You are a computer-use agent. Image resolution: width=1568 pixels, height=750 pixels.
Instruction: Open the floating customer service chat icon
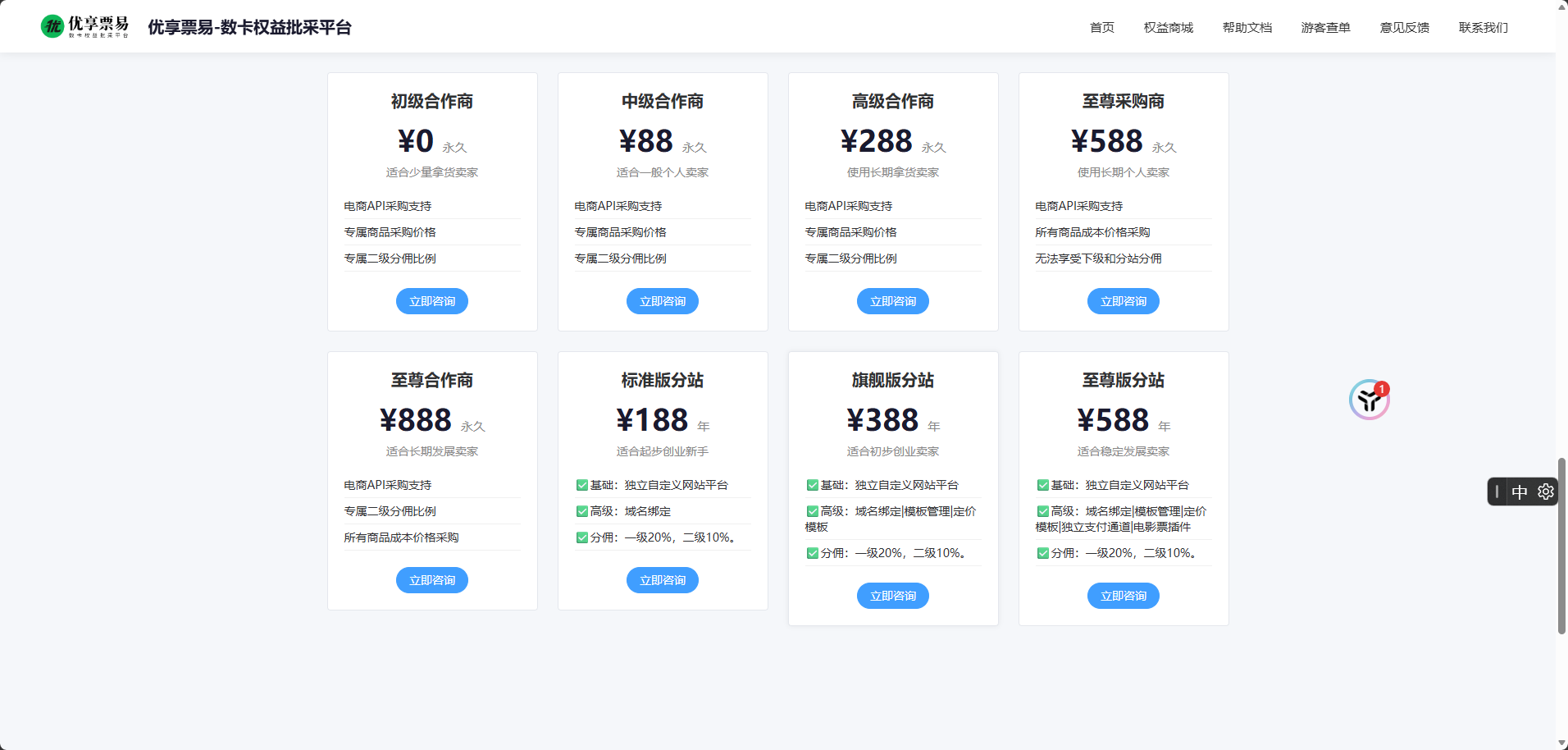coord(1369,400)
